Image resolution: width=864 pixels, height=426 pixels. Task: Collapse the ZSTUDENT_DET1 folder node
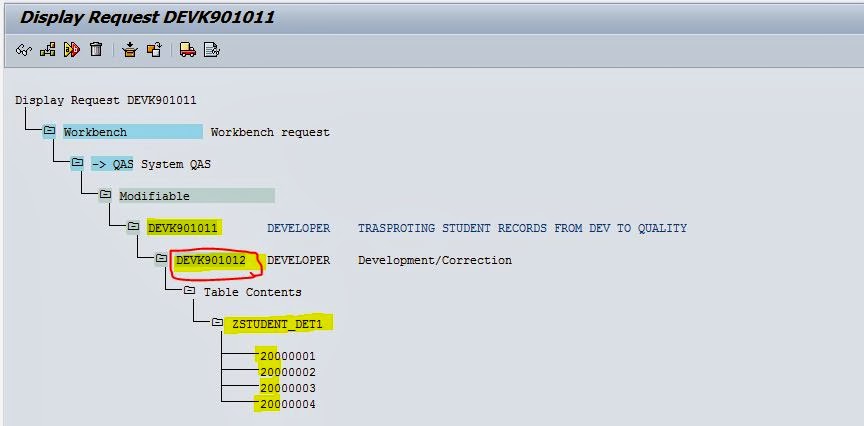(217, 322)
